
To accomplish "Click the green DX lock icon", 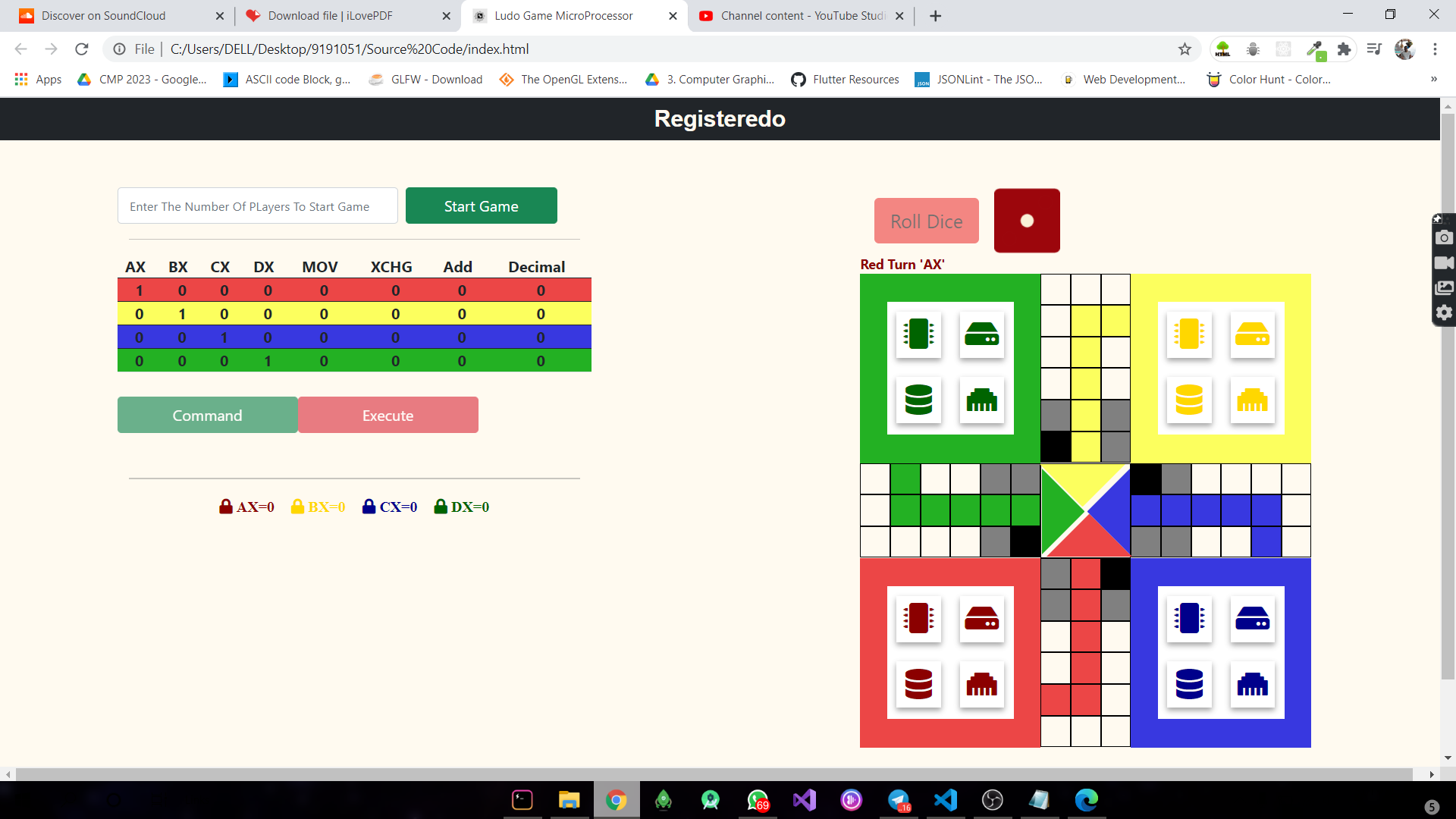I will (x=441, y=507).
